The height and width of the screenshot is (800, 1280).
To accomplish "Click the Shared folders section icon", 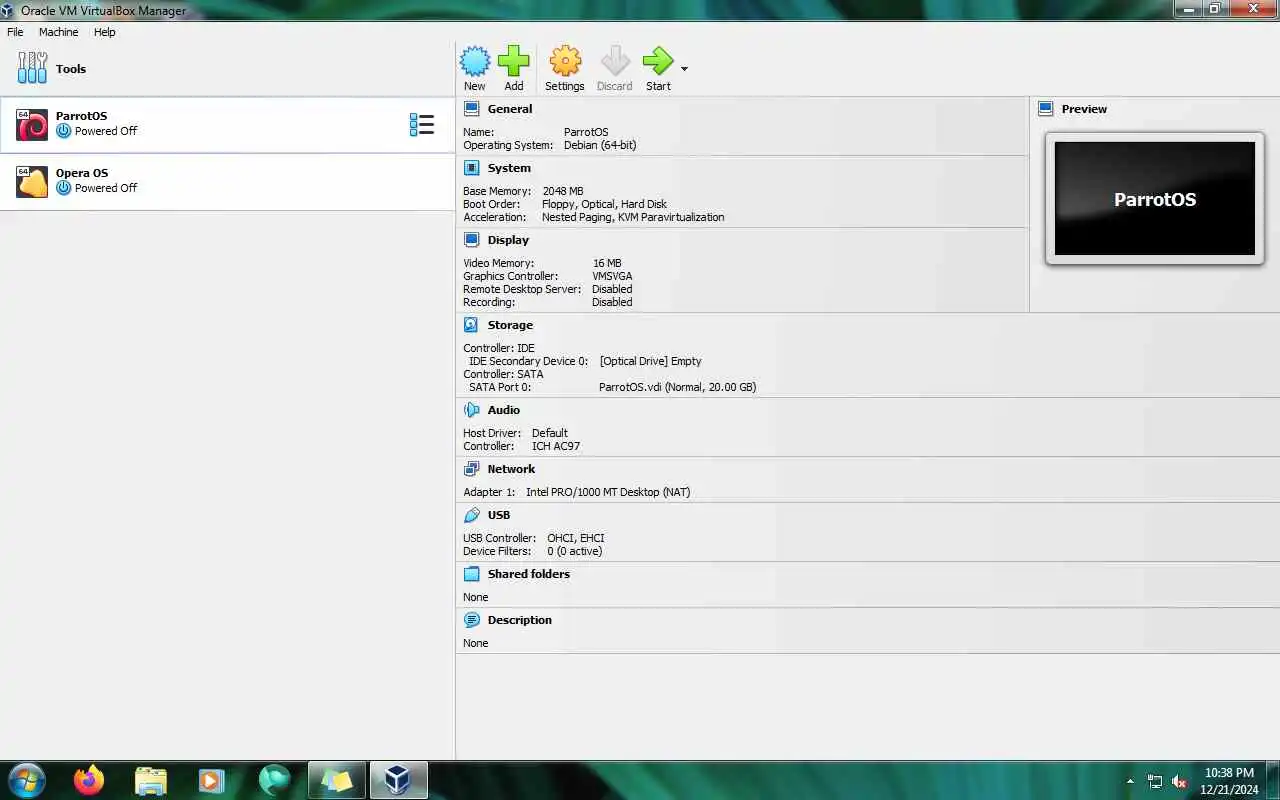I will coord(472,574).
